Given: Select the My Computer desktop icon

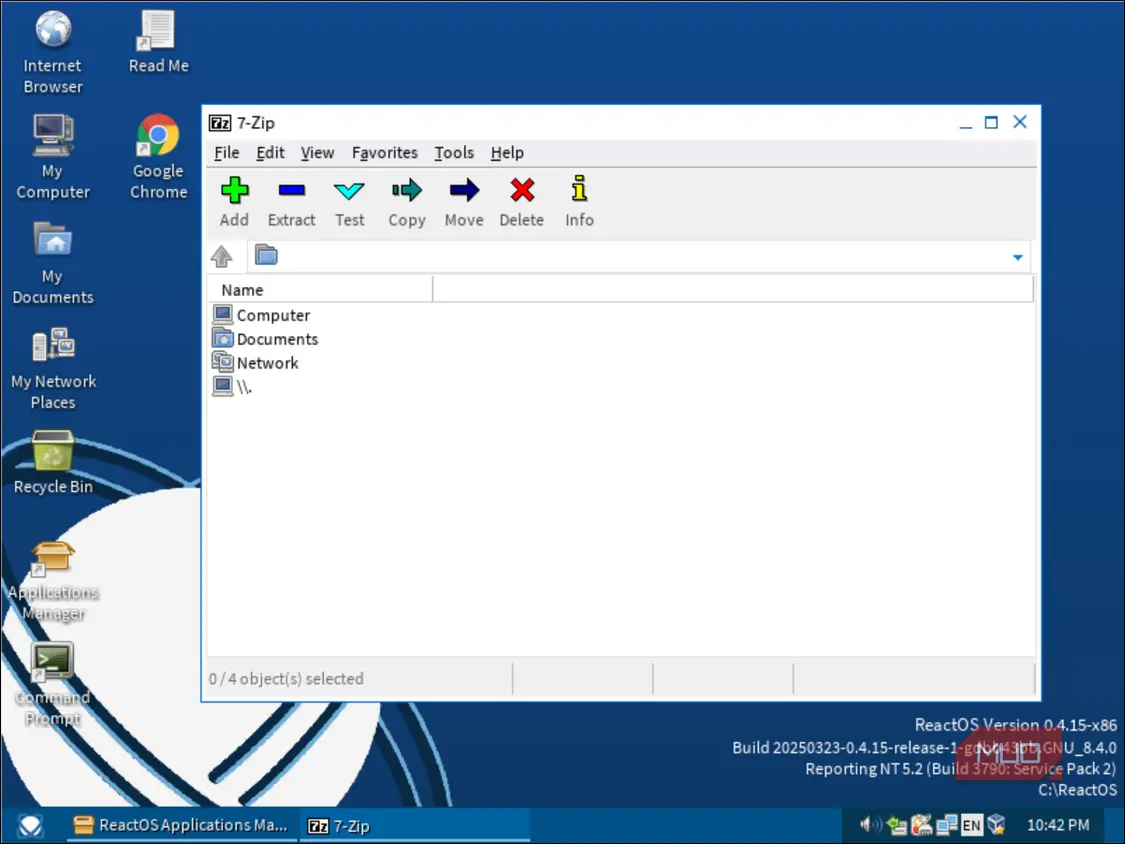Looking at the screenshot, I should 52,157.
